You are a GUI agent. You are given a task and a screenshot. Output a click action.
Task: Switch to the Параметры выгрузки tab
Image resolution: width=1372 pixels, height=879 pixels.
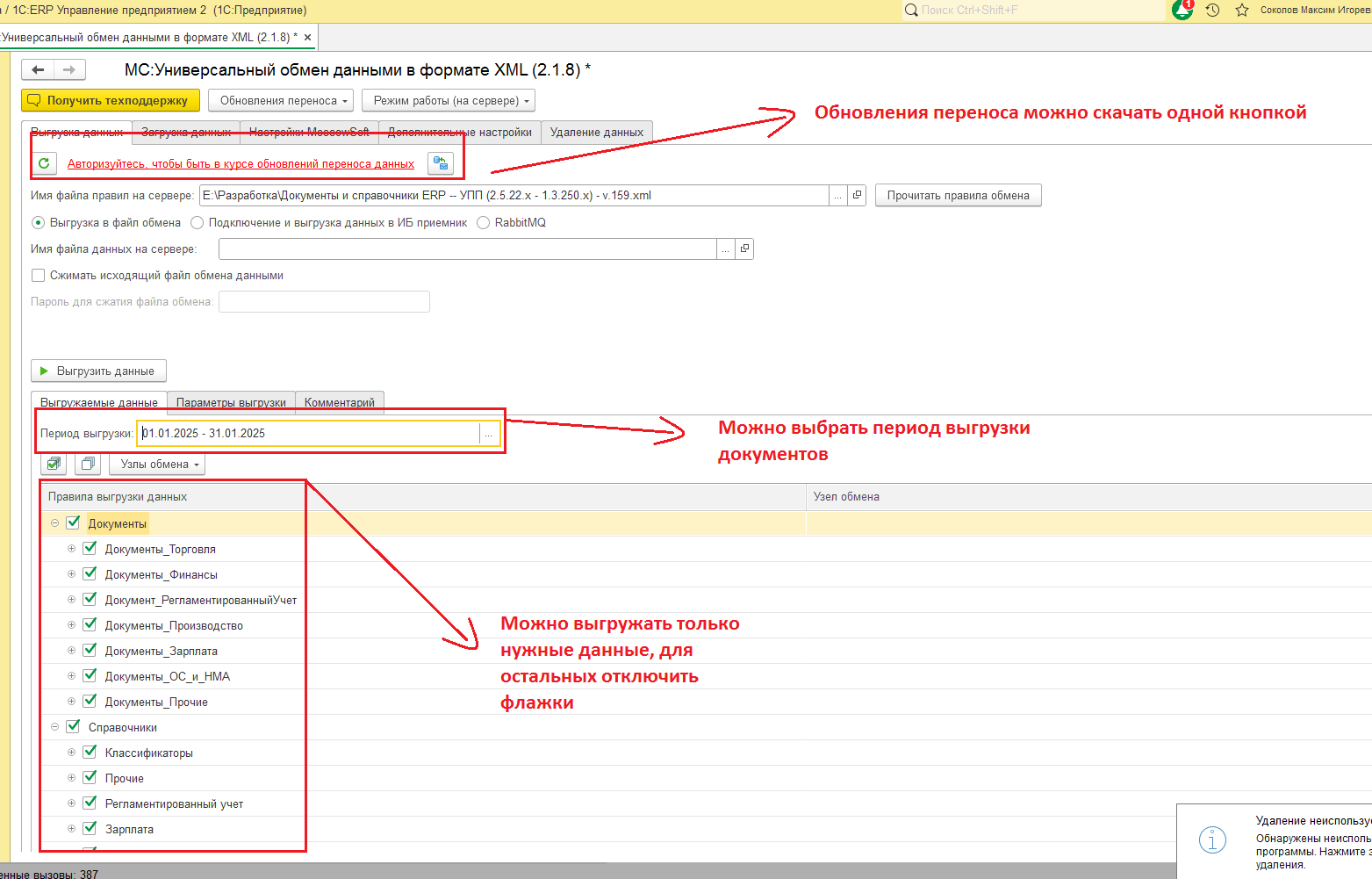tap(231, 402)
